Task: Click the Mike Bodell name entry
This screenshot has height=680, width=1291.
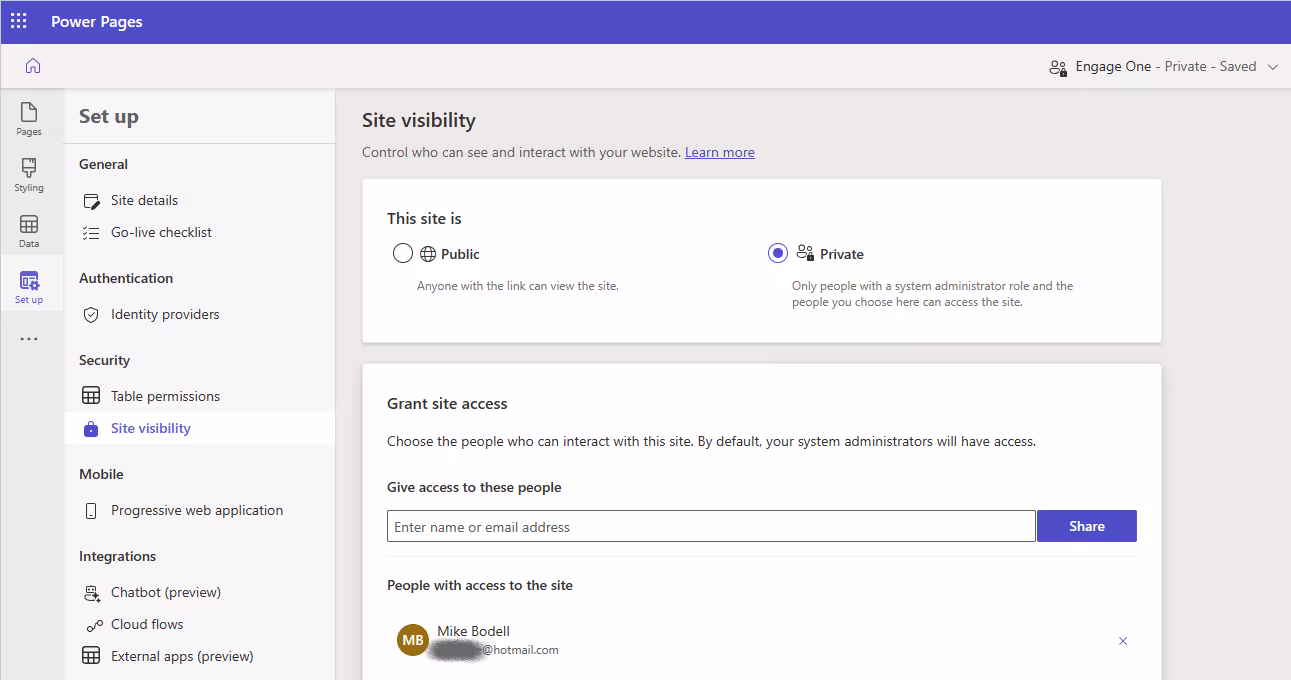Action: [x=473, y=631]
